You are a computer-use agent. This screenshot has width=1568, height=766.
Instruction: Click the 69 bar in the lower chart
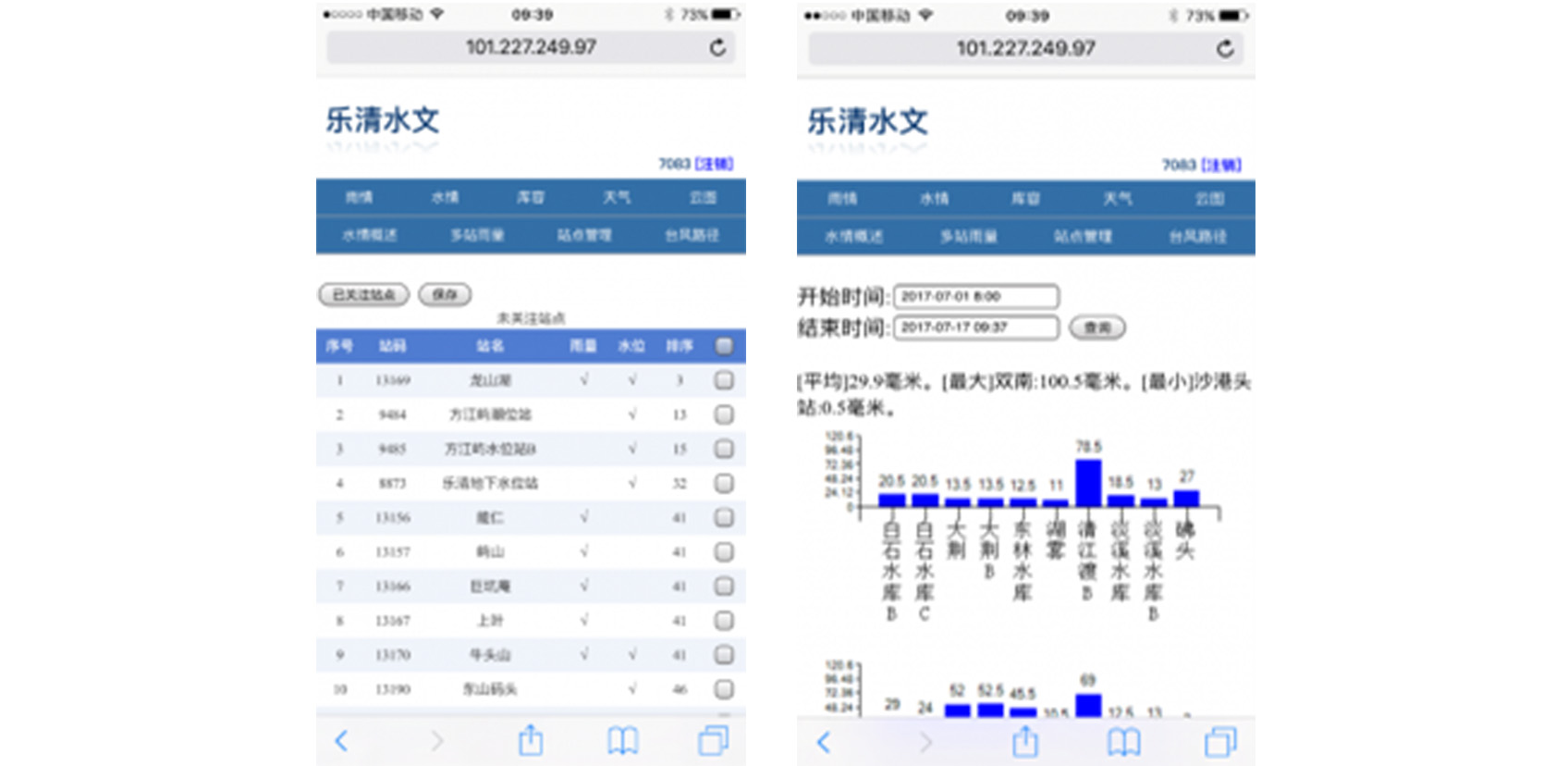[1088, 706]
